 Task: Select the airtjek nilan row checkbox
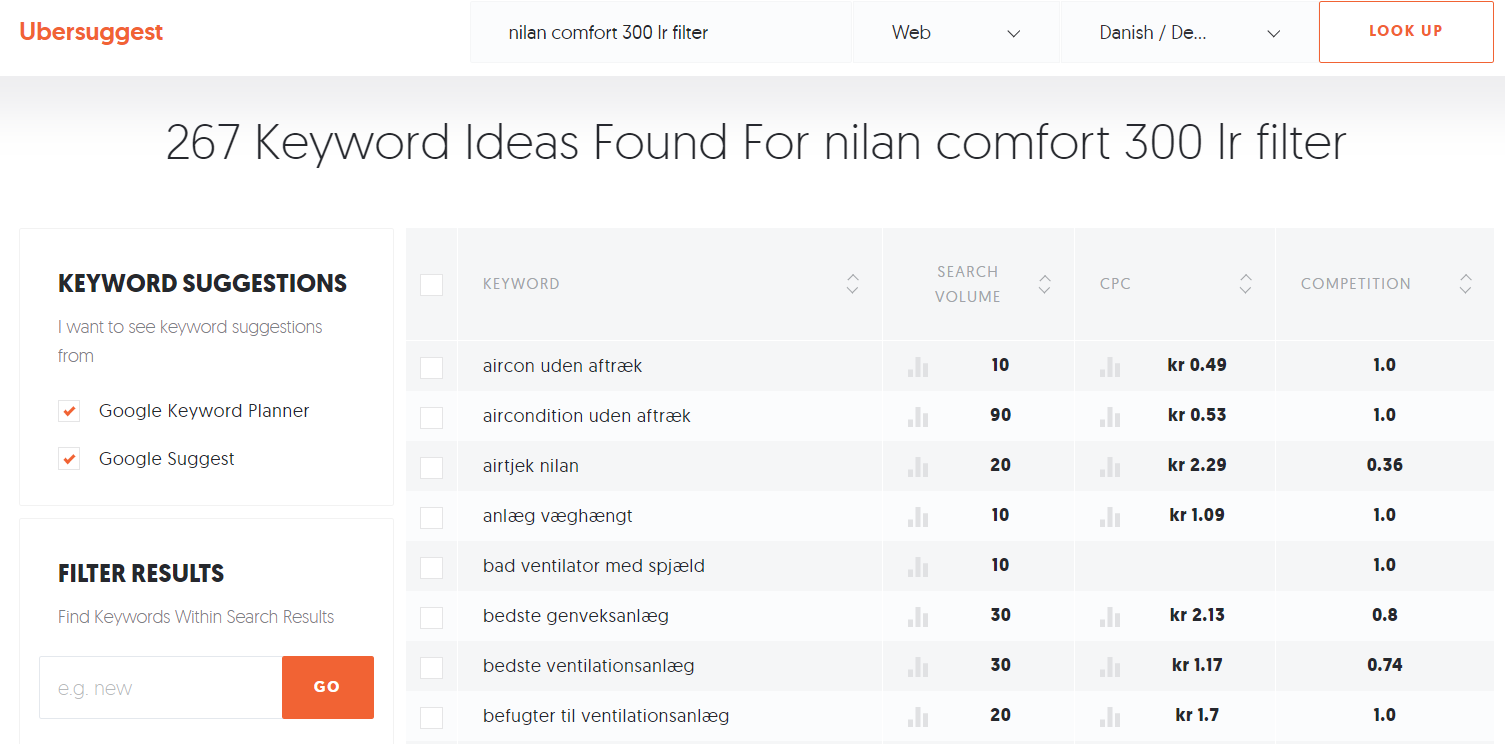point(431,467)
